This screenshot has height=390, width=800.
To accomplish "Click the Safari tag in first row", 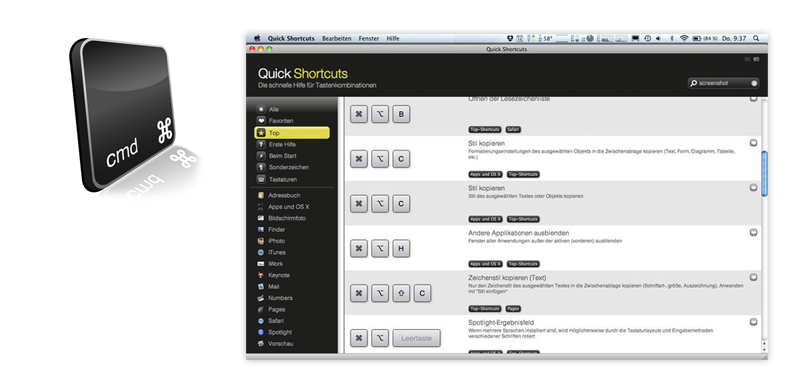I will click(513, 130).
